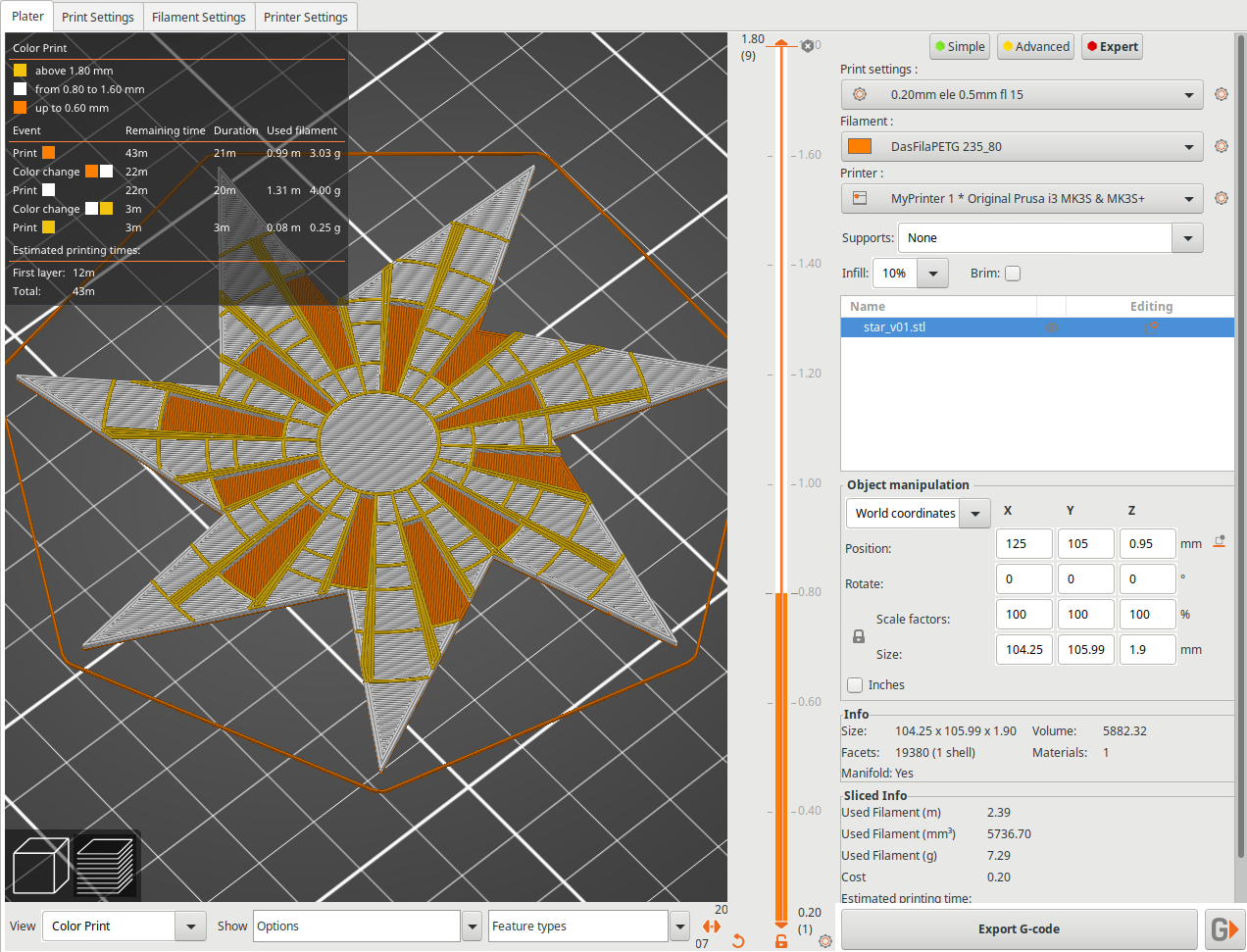Click the Editing column header
The width and height of the screenshot is (1247, 952).
[1150, 307]
